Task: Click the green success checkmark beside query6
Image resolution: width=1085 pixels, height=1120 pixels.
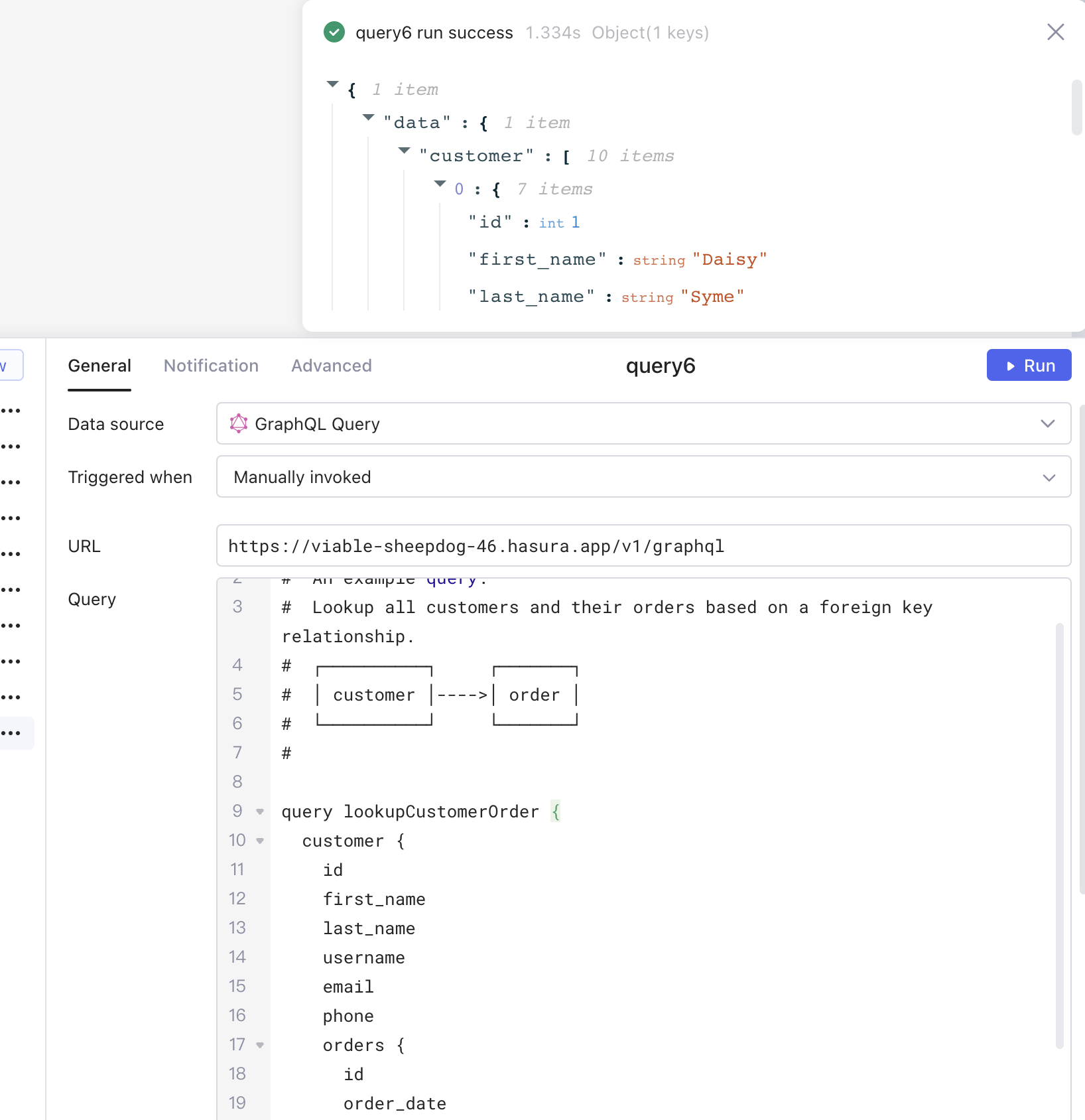Action: 334,32
